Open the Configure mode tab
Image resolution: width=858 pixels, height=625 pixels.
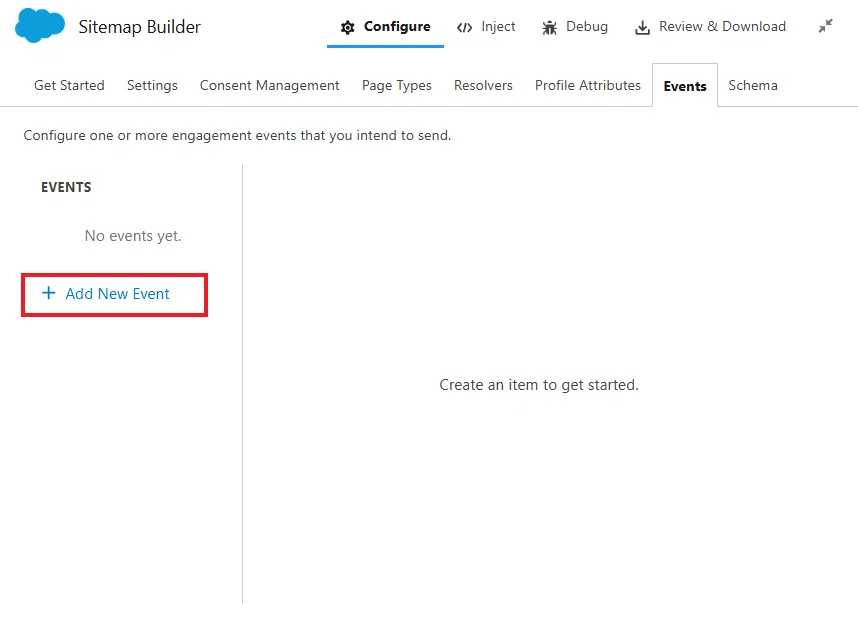tap(385, 26)
